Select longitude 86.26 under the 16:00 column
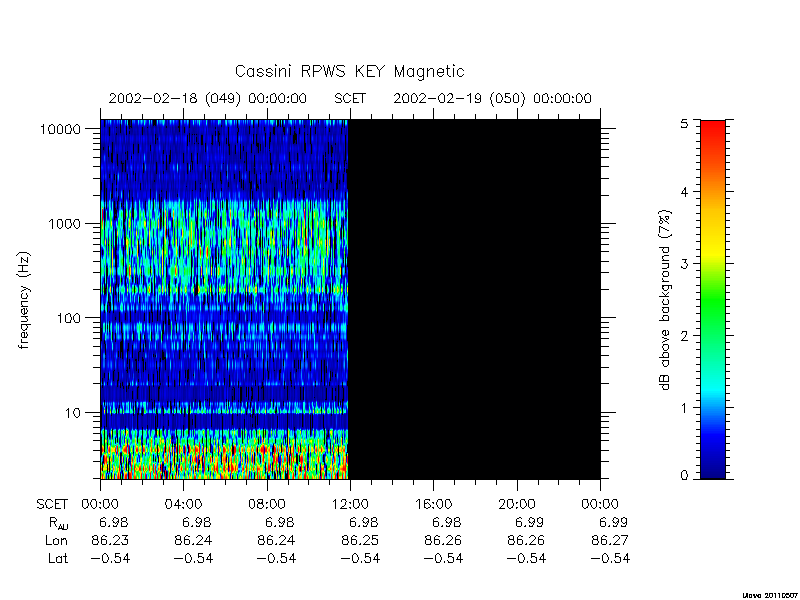The width and height of the screenshot is (800, 600). (x=443, y=540)
